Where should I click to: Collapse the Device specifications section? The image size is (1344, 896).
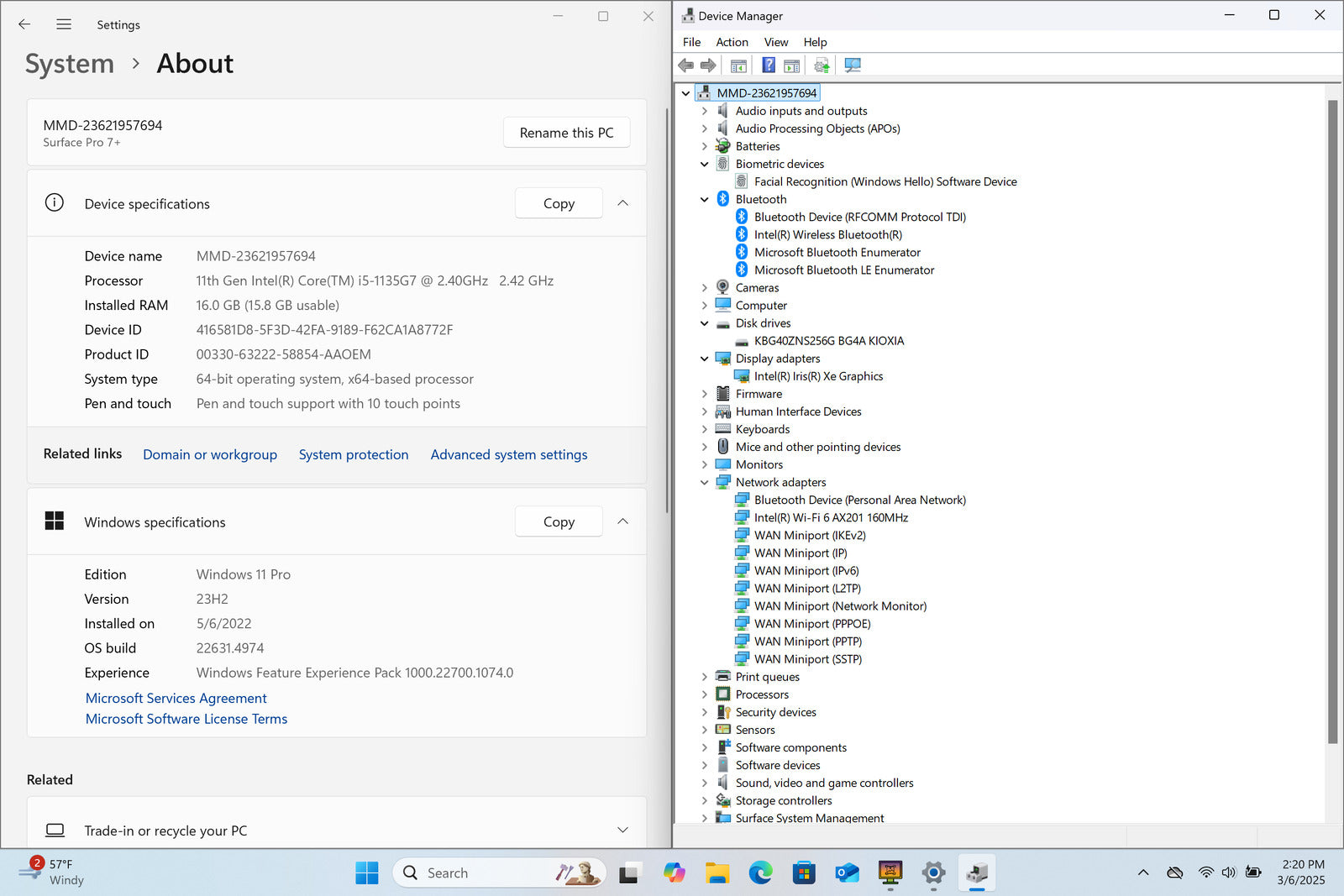click(x=622, y=203)
